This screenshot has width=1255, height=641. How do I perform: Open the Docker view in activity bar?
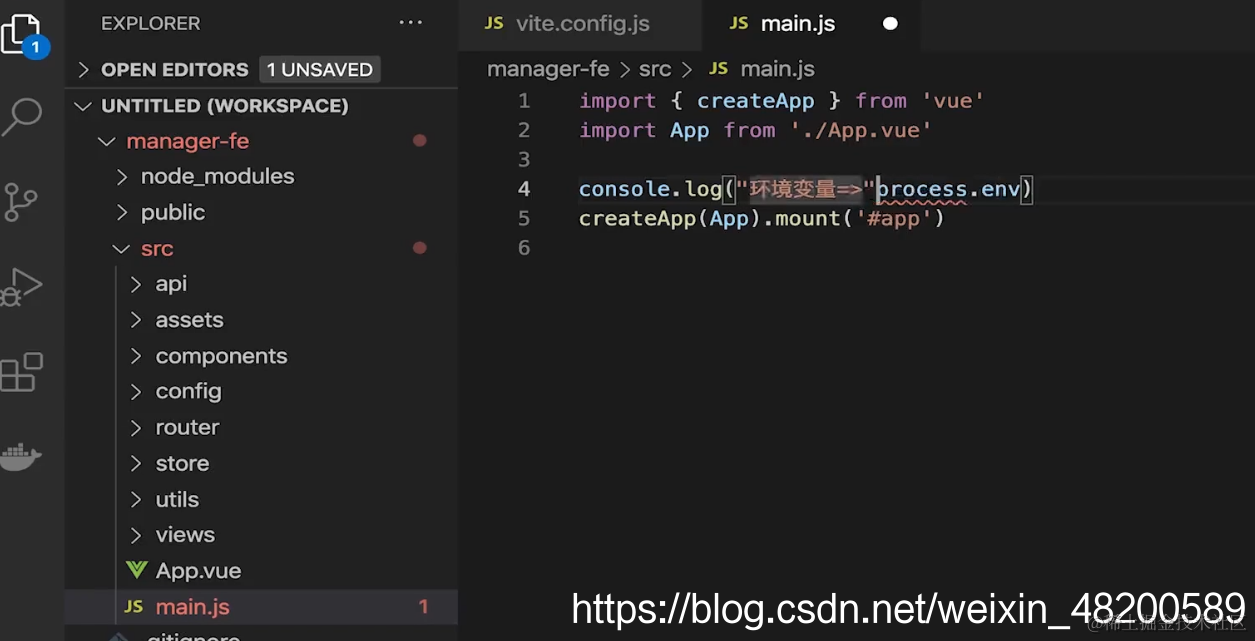pyautogui.click(x=22, y=456)
